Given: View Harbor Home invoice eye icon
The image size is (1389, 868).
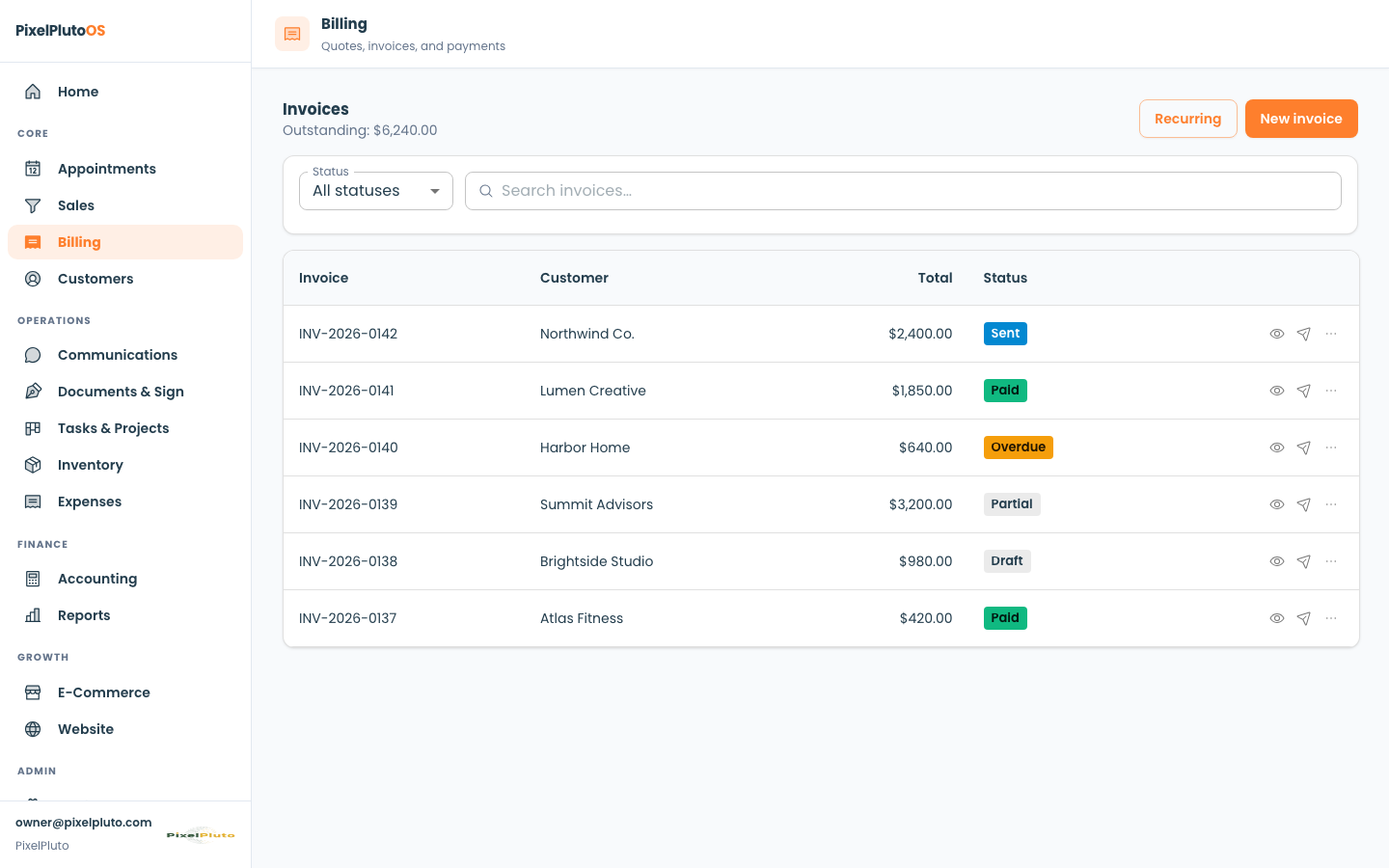Looking at the screenshot, I should [x=1277, y=448].
